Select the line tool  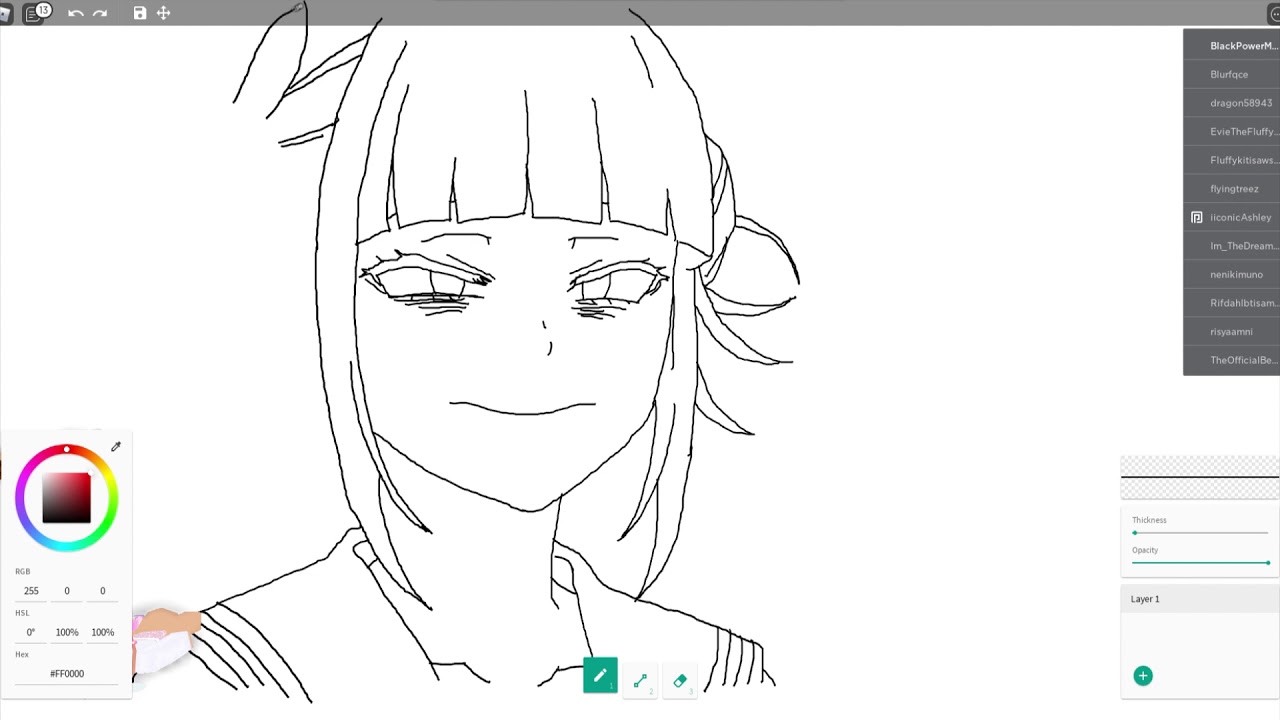coord(640,681)
